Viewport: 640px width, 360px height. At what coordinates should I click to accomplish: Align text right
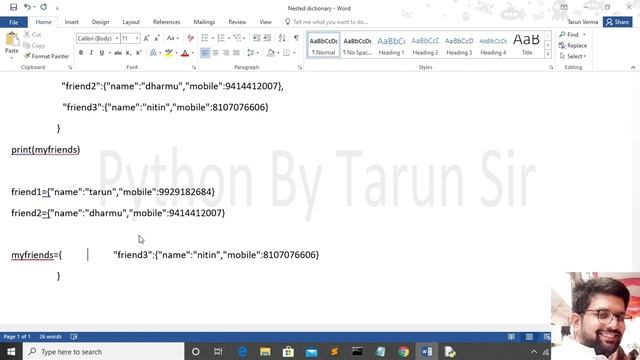(226, 53)
